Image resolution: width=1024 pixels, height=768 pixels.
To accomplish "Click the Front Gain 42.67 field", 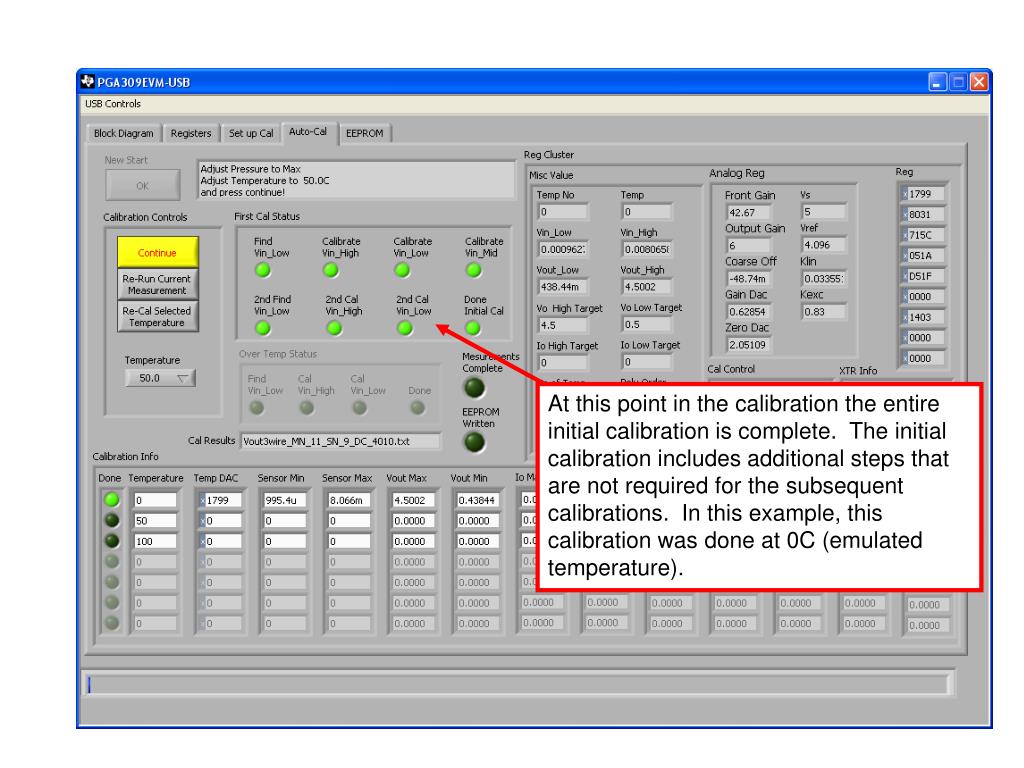I will pyautogui.click(x=748, y=212).
